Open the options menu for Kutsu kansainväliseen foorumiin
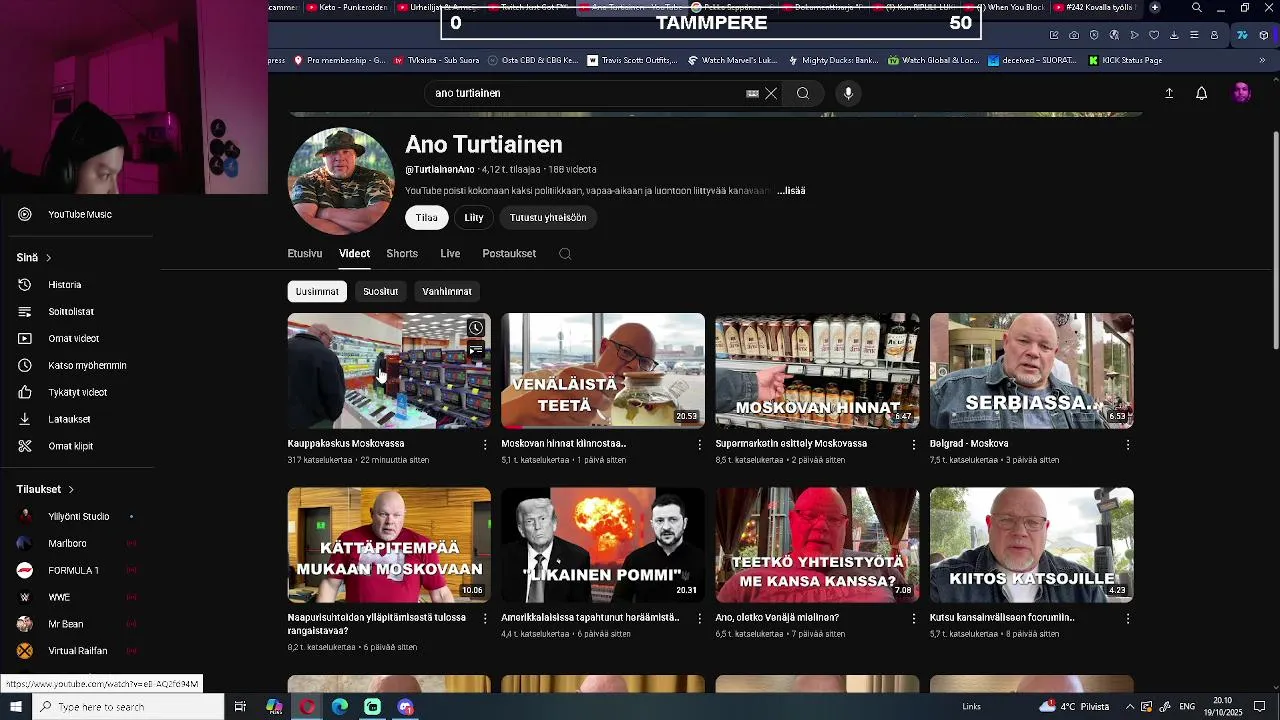This screenshot has height=720, width=1280. 1127,618
